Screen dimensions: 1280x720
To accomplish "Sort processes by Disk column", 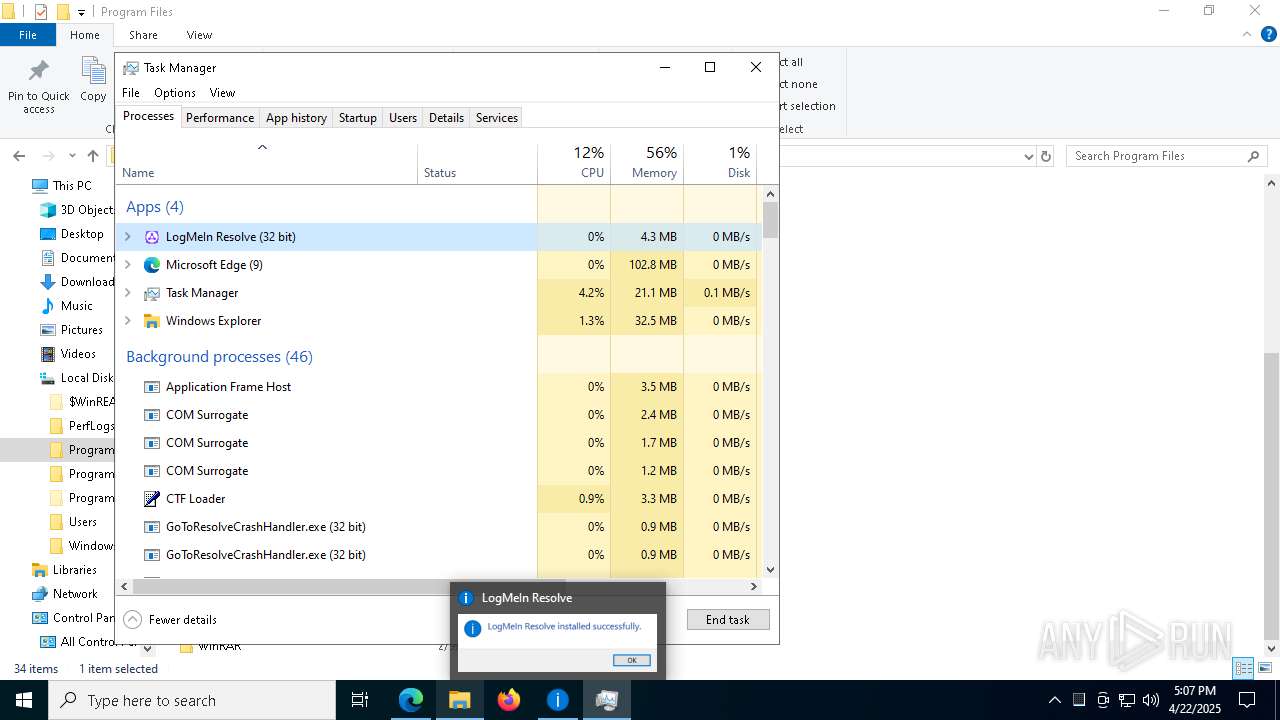I will pos(720,162).
